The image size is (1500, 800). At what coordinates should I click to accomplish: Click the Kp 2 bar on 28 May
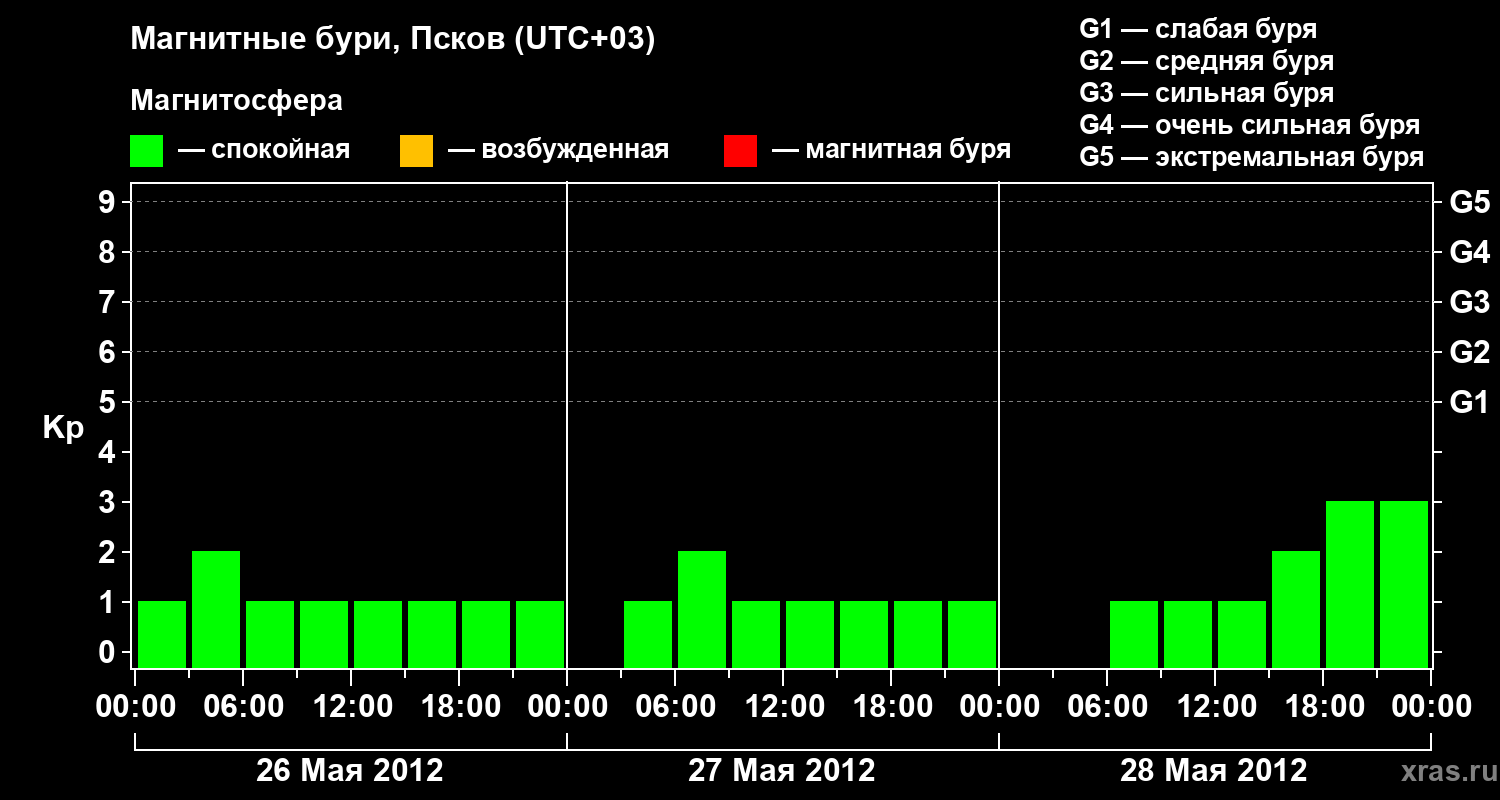coord(1296,609)
